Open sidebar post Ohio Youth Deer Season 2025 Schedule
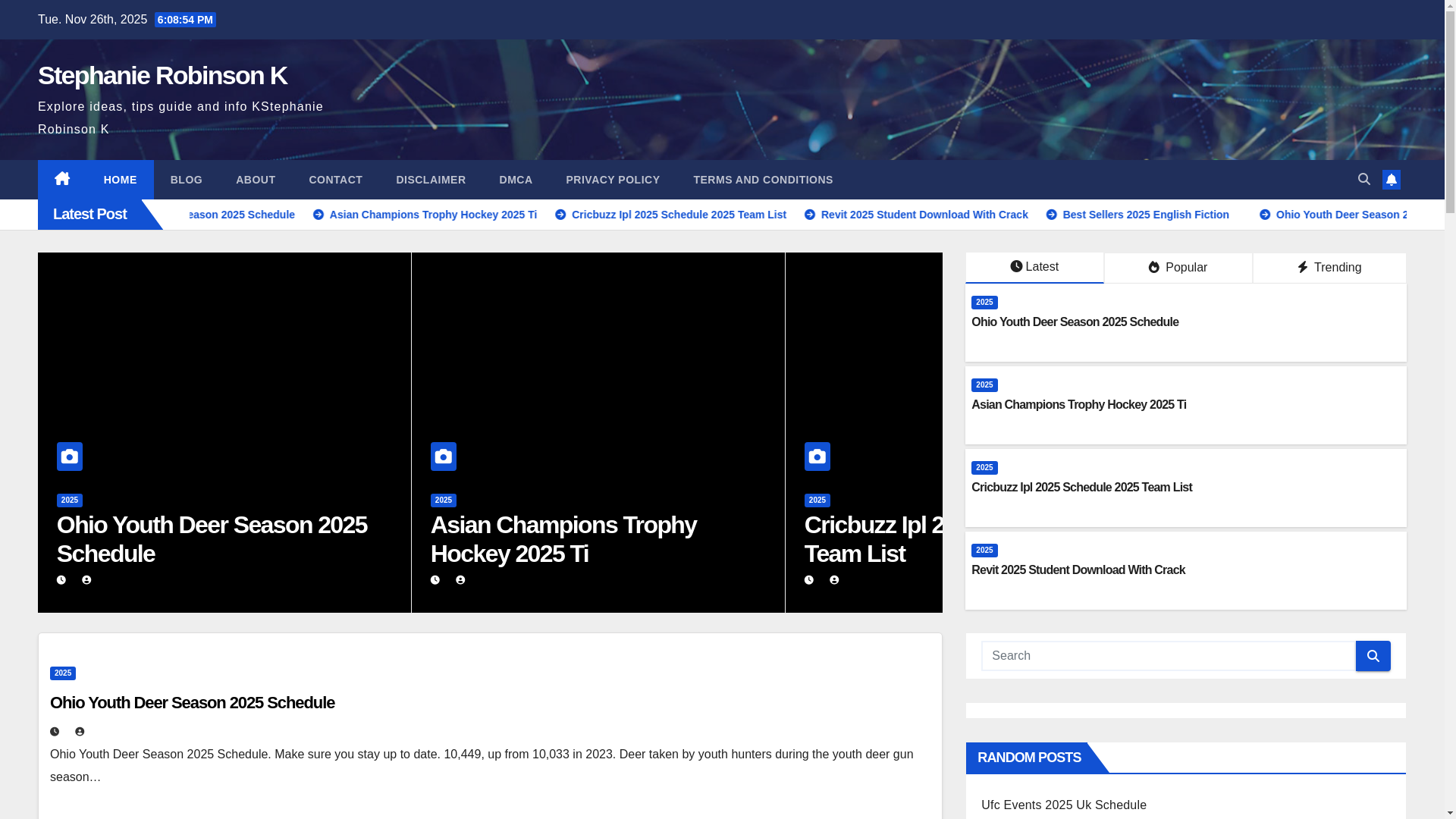This screenshot has height=819, width=1456. tap(1075, 322)
